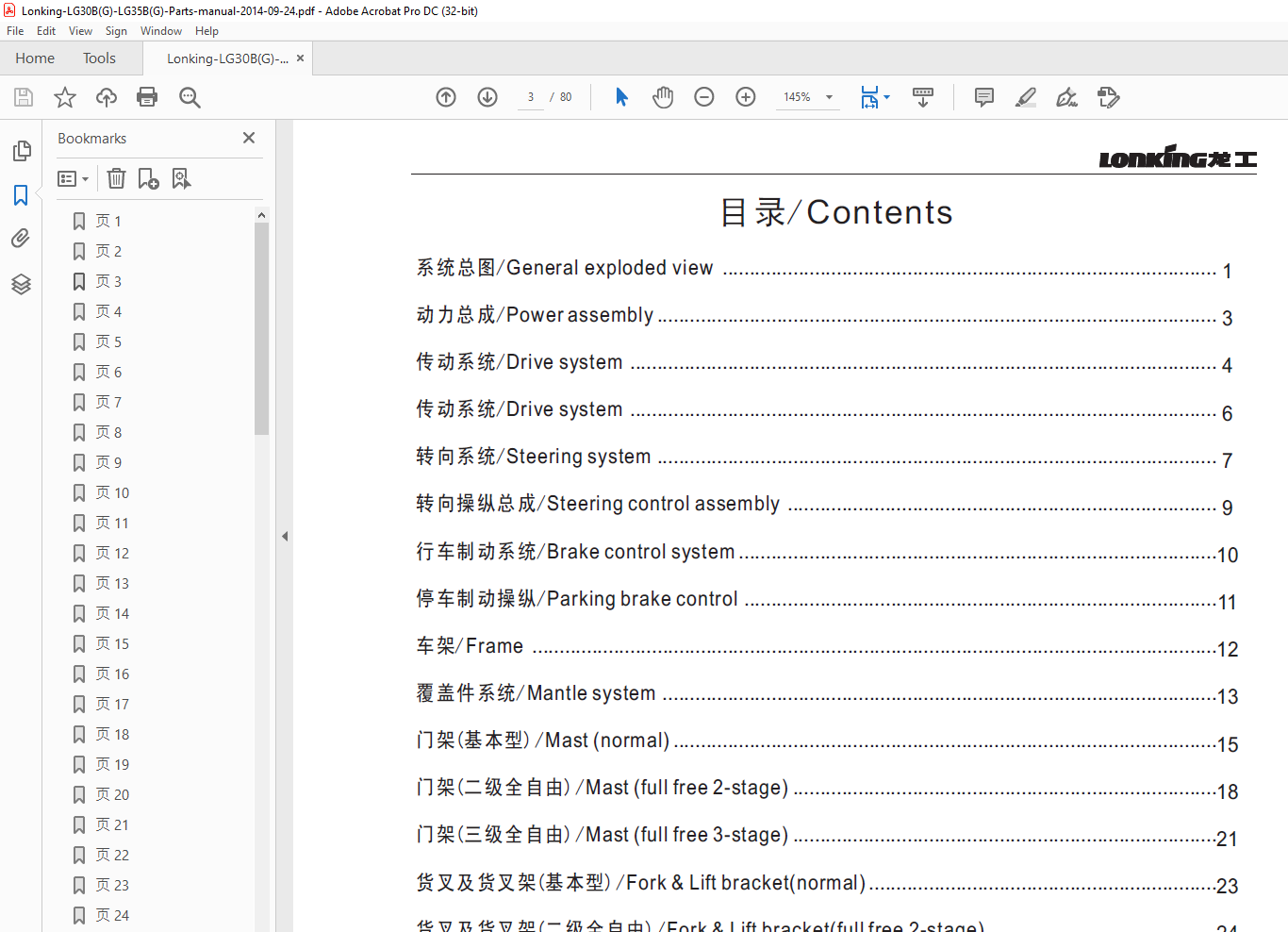This screenshot has height=932, width=1288.
Task: Jump to bookmark 页 19
Action: click(x=112, y=764)
